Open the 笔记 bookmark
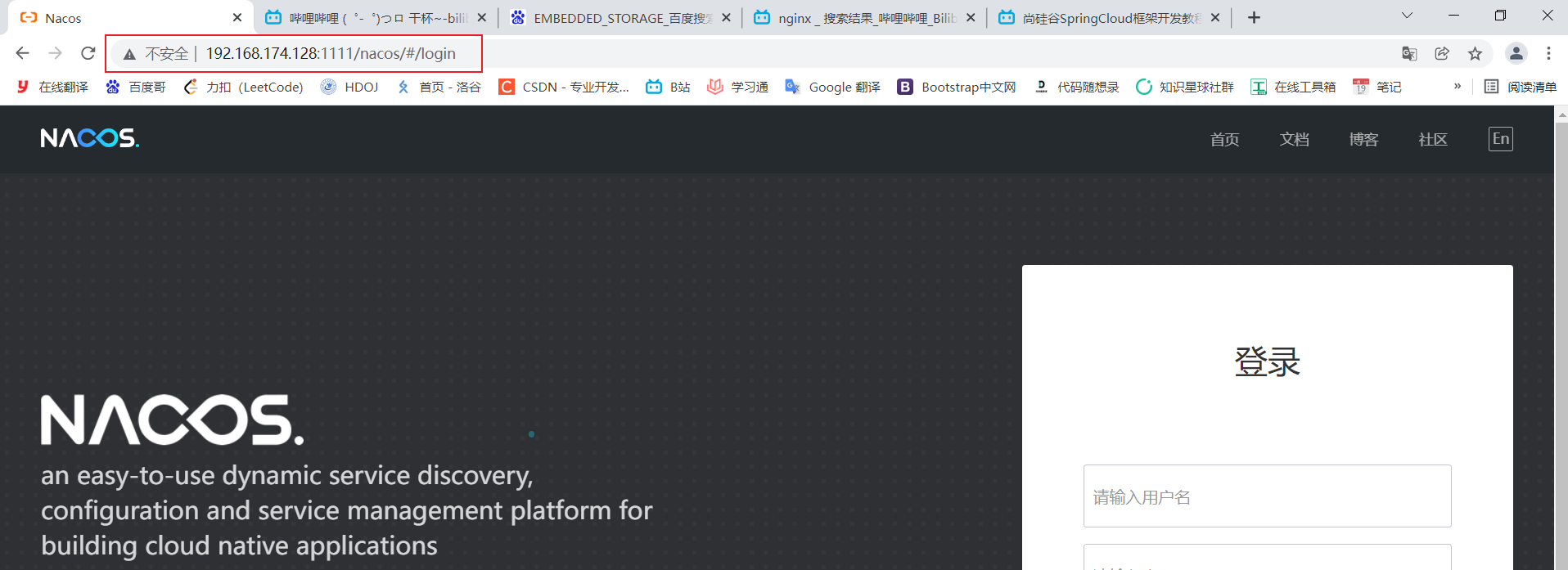The image size is (1568, 570). click(x=1377, y=87)
